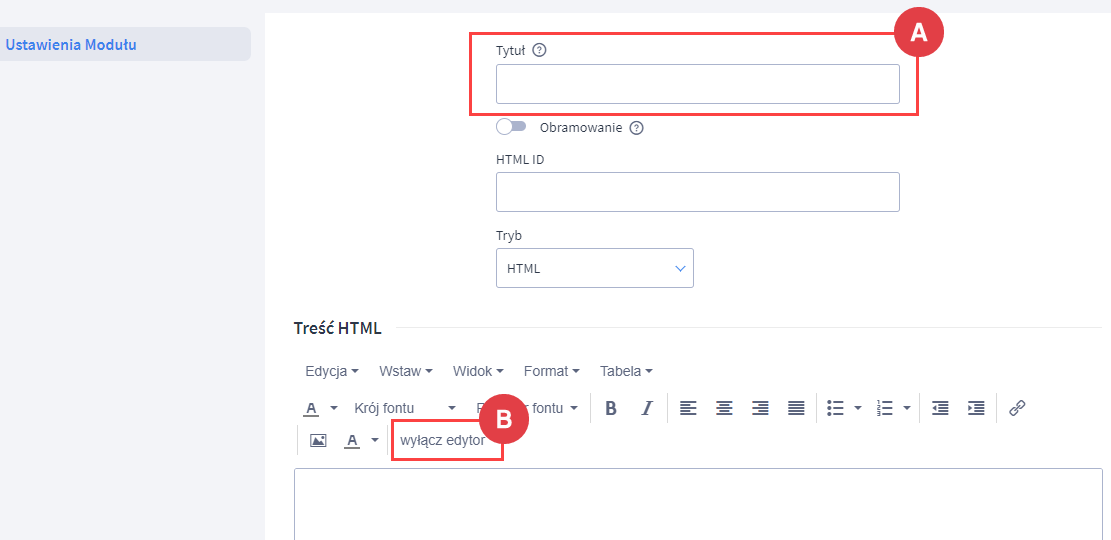Justify the text alignment
The height and width of the screenshot is (540, 1111).
796,408
